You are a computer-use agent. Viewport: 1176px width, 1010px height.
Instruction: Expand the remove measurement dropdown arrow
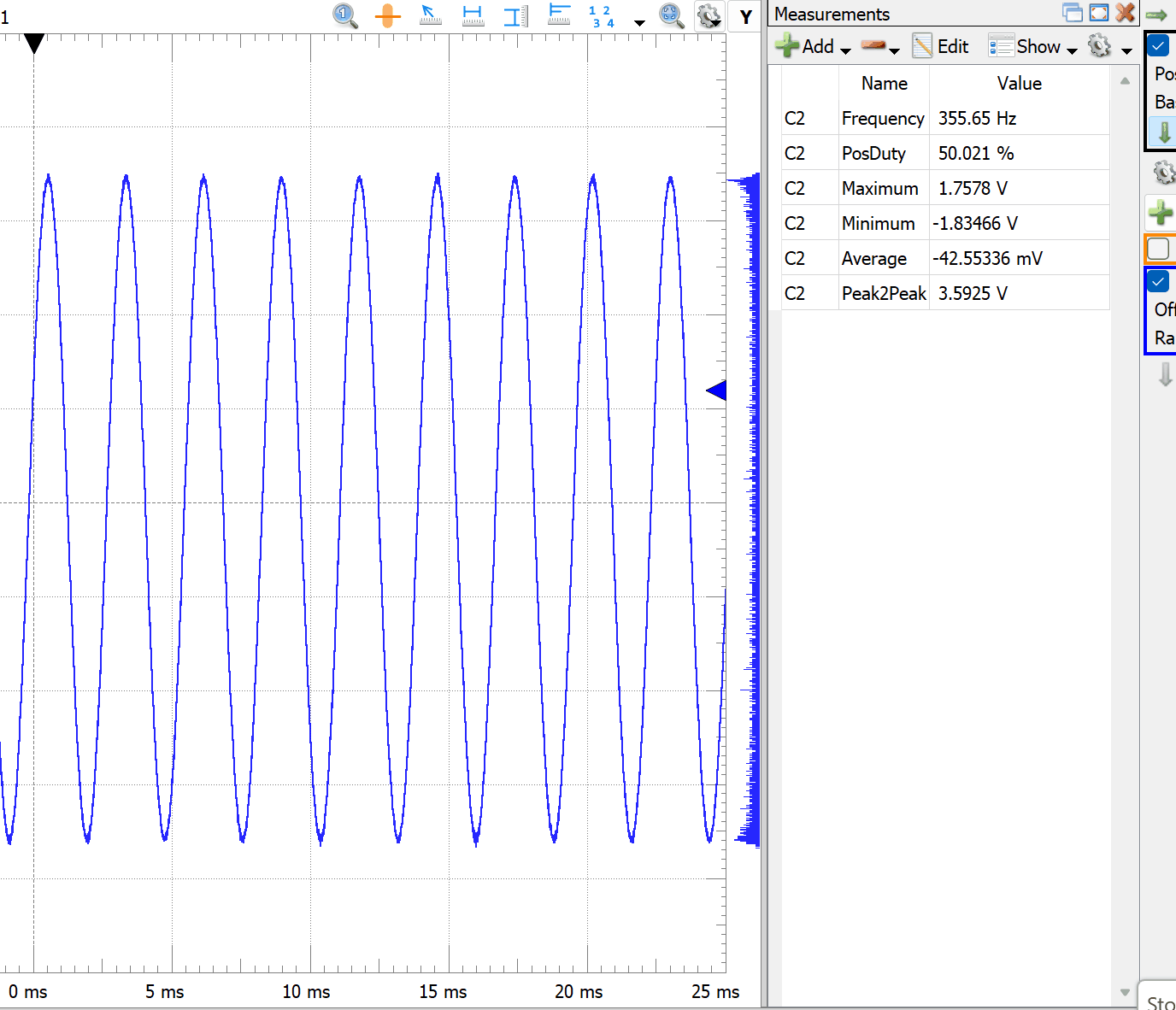tap(895, 50)
